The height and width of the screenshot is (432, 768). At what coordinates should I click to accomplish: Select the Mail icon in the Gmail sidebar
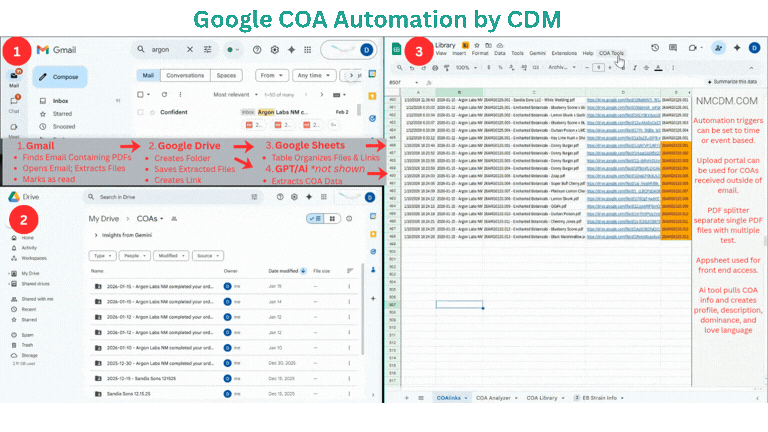[x=14, y=78]
